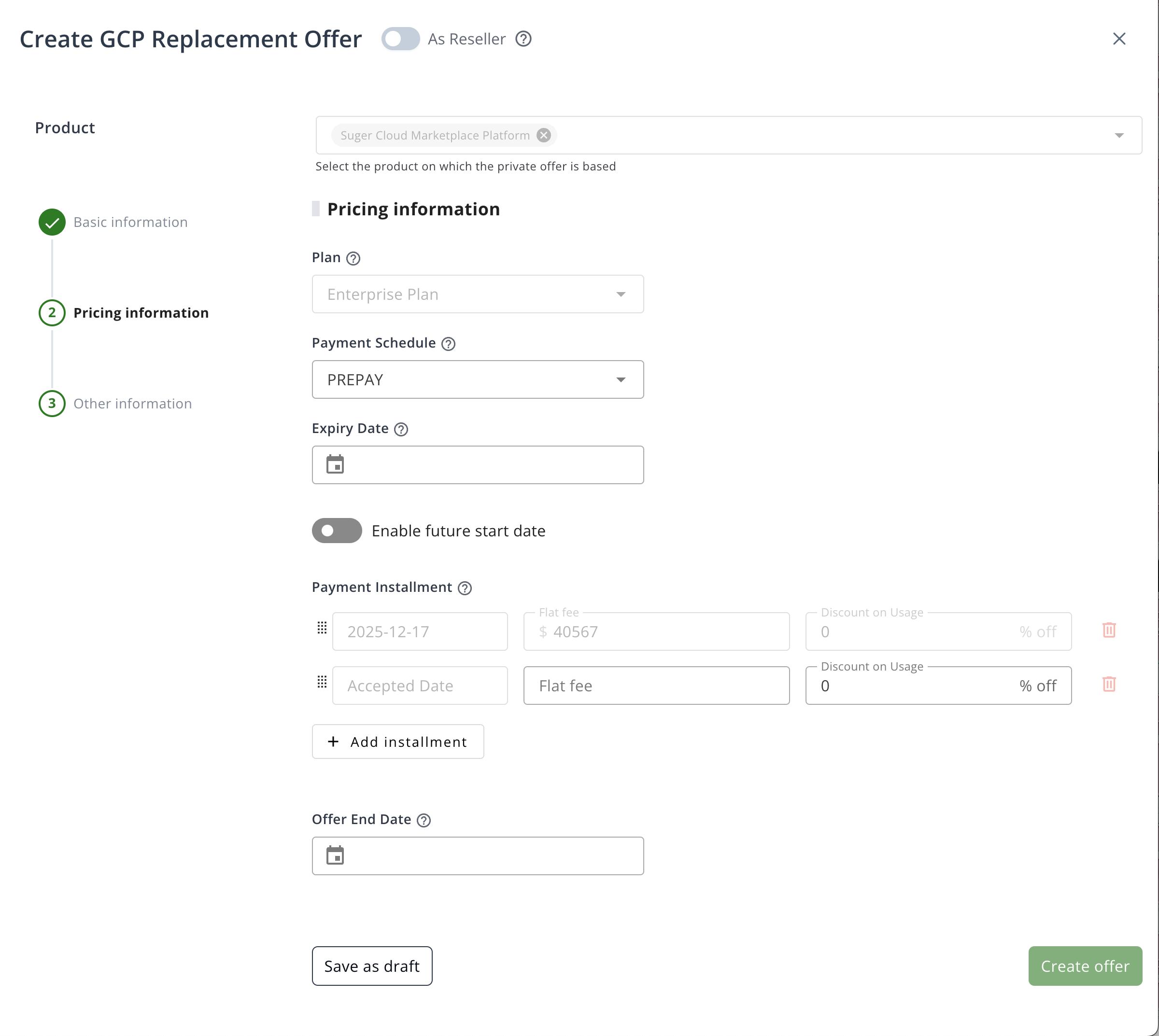
Task: Click the Payment Schedule help icon
Action: (x=448, y=343)
